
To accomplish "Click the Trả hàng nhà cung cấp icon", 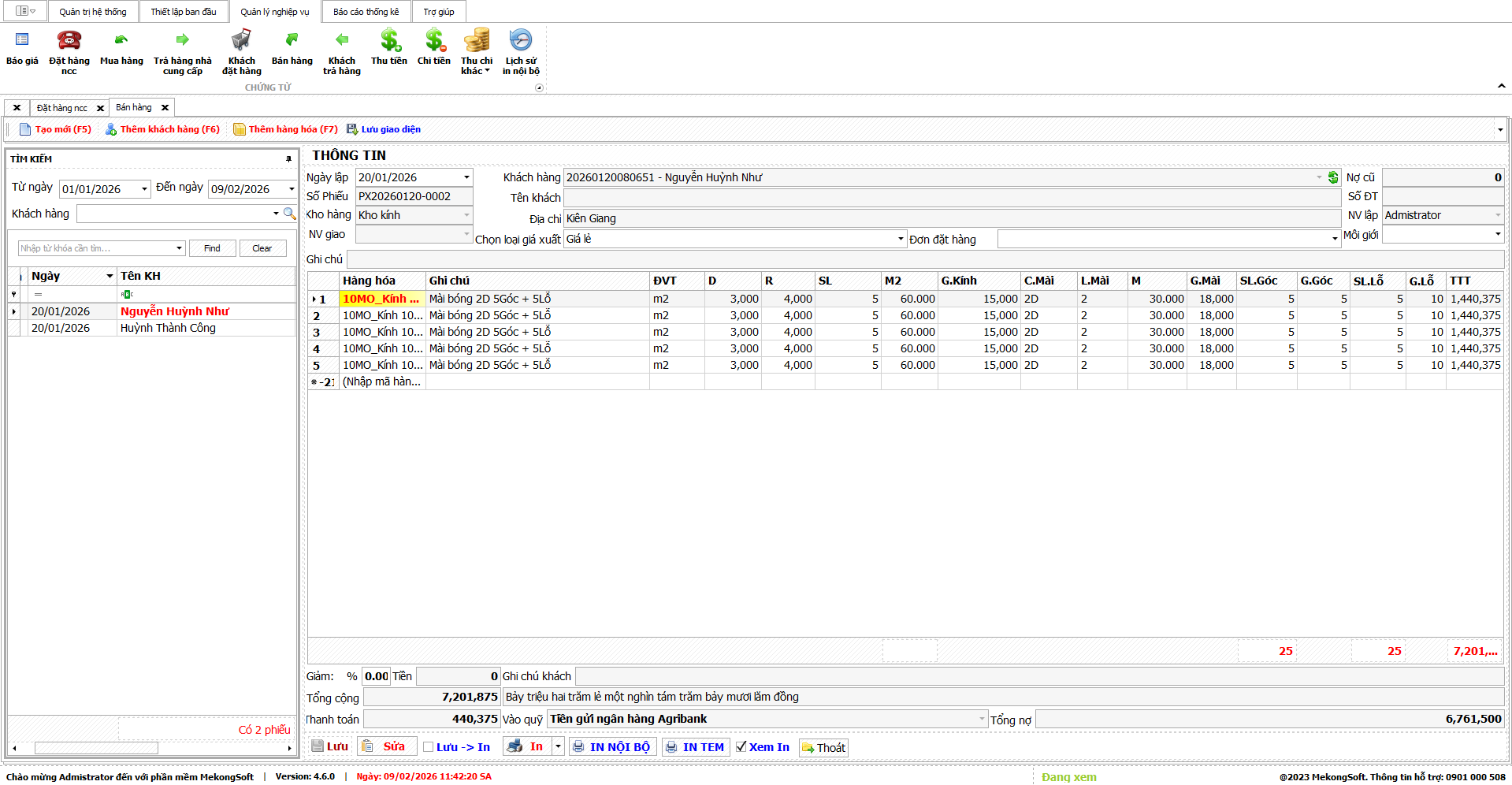I will click(183, 40).
